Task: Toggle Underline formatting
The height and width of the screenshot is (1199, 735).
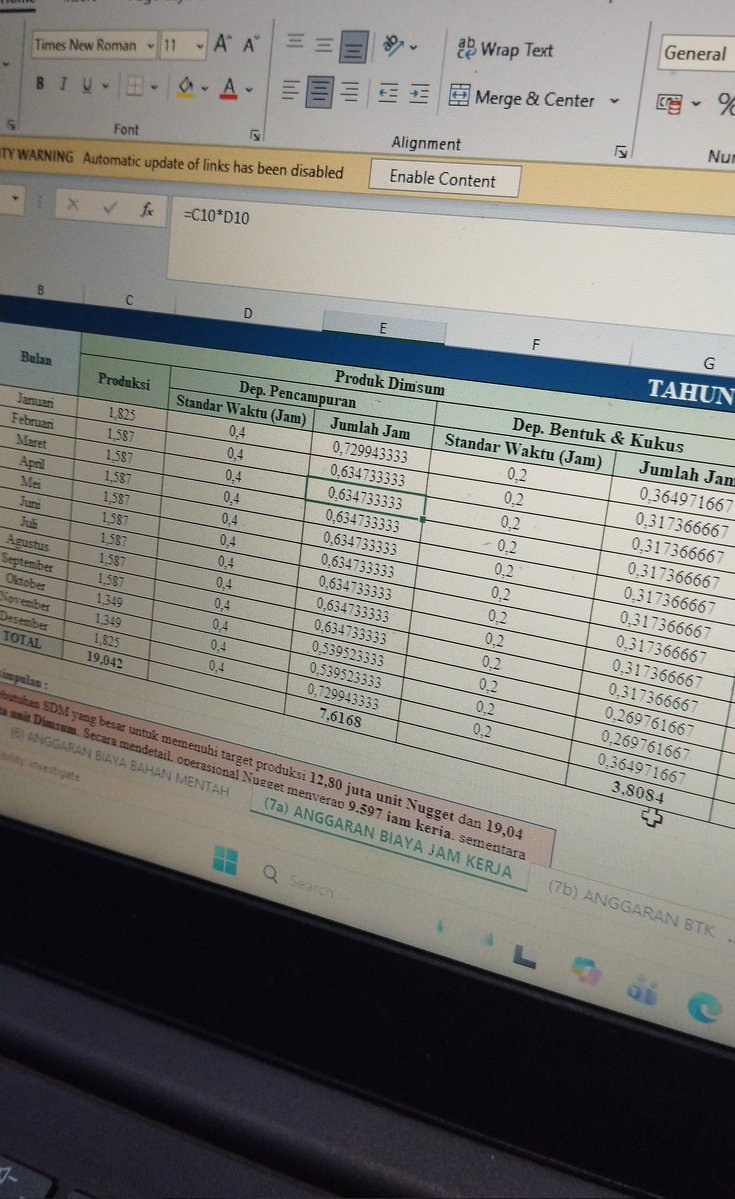Action: tap(86, 86)
